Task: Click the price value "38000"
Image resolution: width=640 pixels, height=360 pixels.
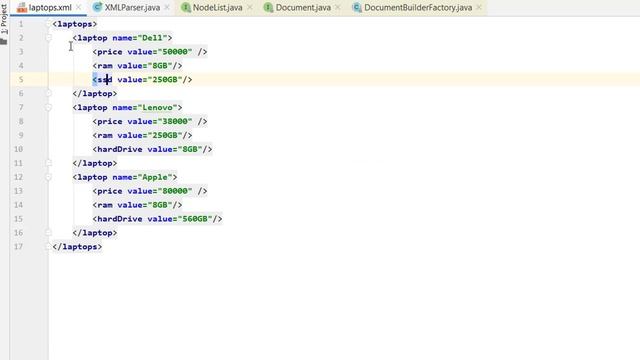Action: pos(175,122)
